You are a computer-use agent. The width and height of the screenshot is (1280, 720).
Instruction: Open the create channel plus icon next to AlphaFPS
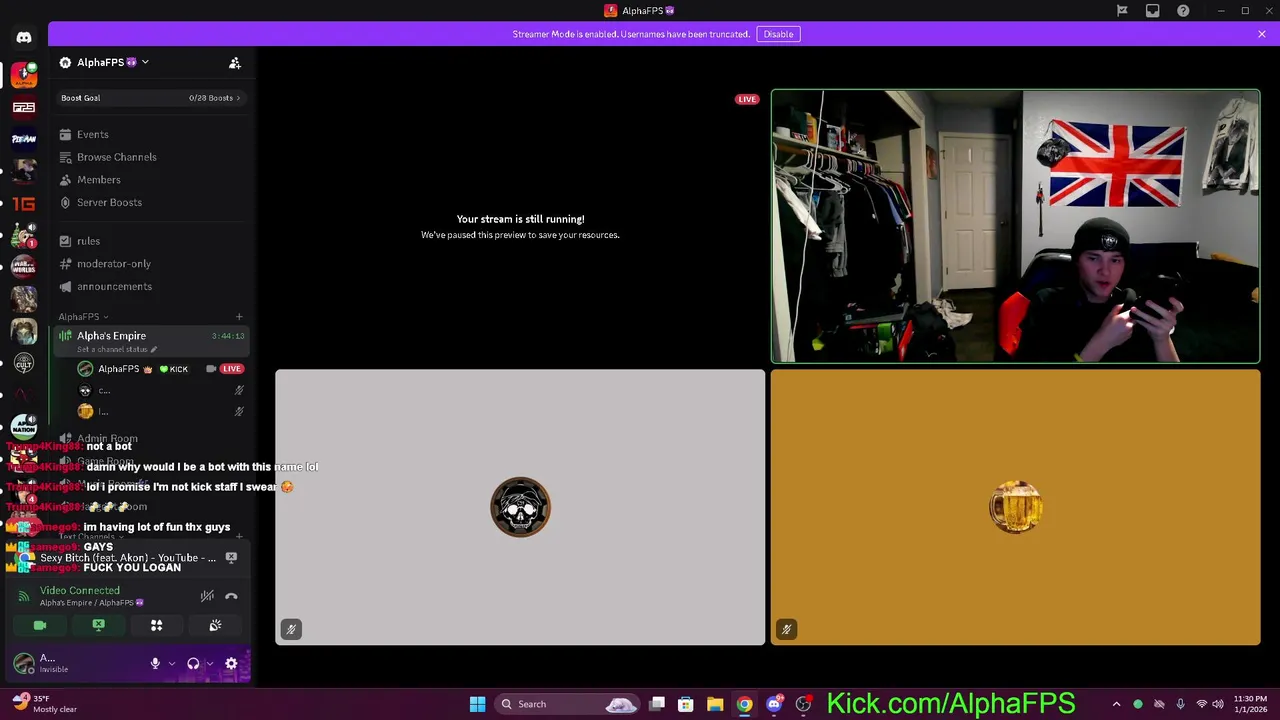(239, 317)
